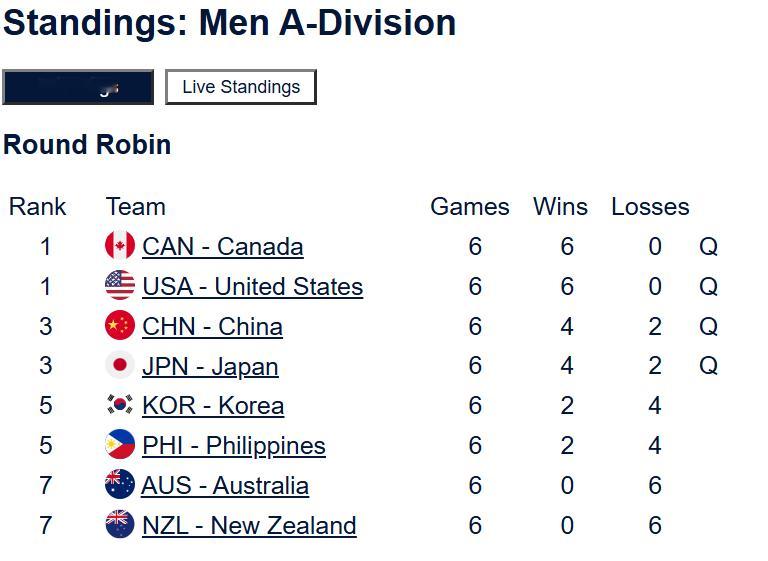Select the dark blue tab beside Live Standings
Screen dimensions: 768x561
pos(78,87)
